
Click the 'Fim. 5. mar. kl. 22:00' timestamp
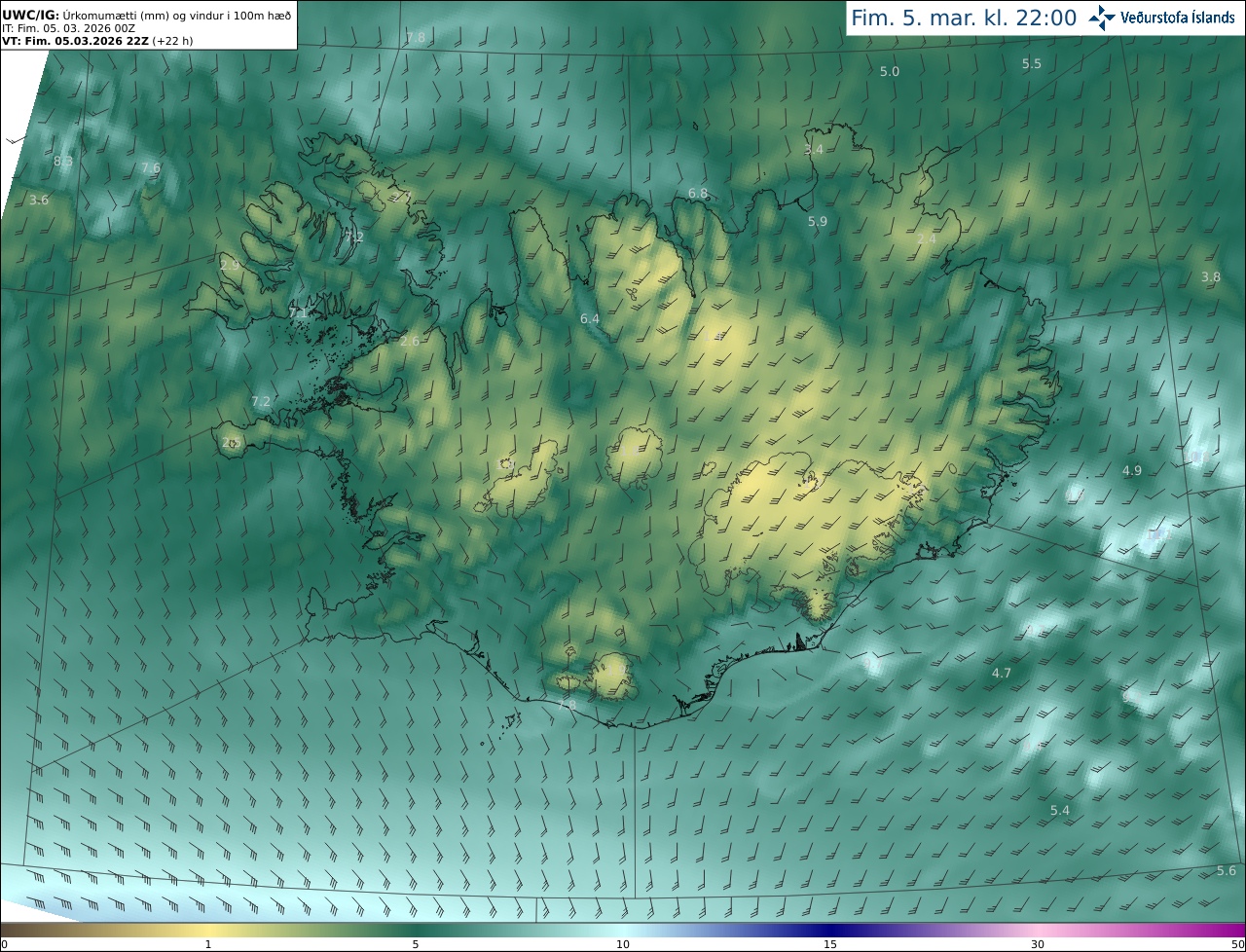point(964,18)
